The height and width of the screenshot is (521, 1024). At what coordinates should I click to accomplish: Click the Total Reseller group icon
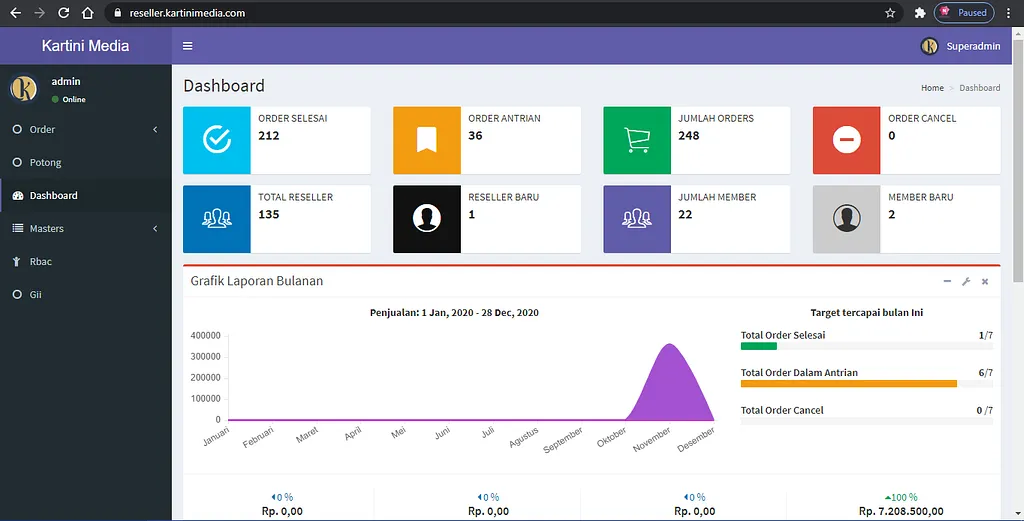[217, 219]
